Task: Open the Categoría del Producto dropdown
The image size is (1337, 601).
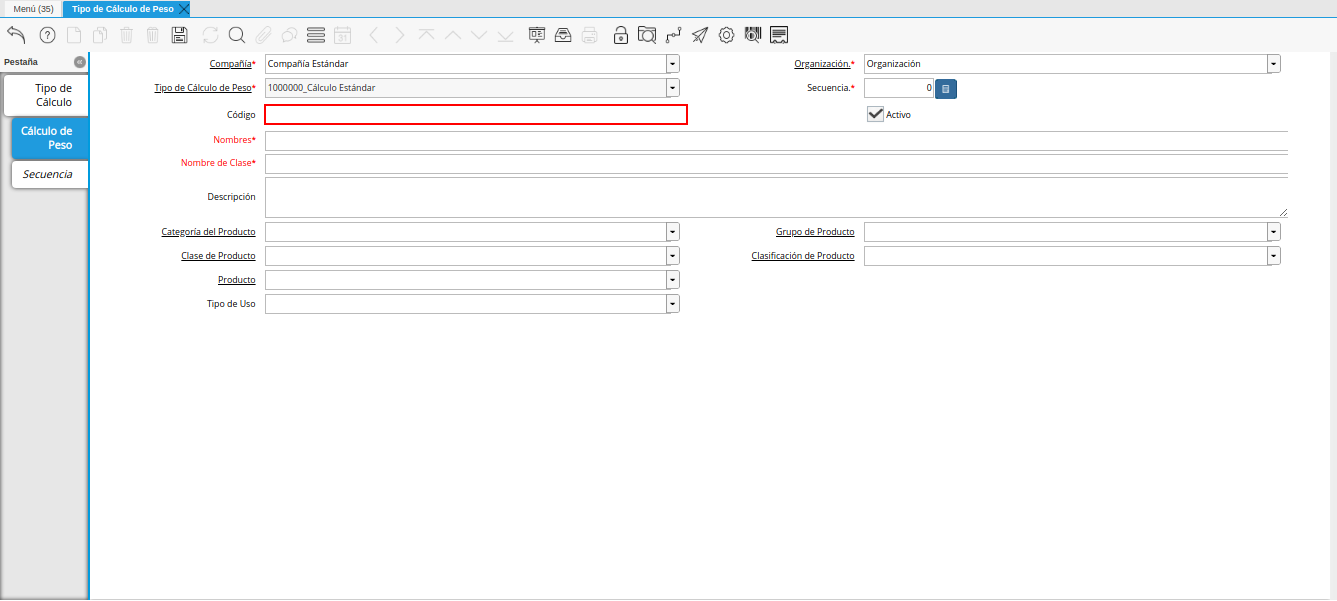Action: click(672, 232)
